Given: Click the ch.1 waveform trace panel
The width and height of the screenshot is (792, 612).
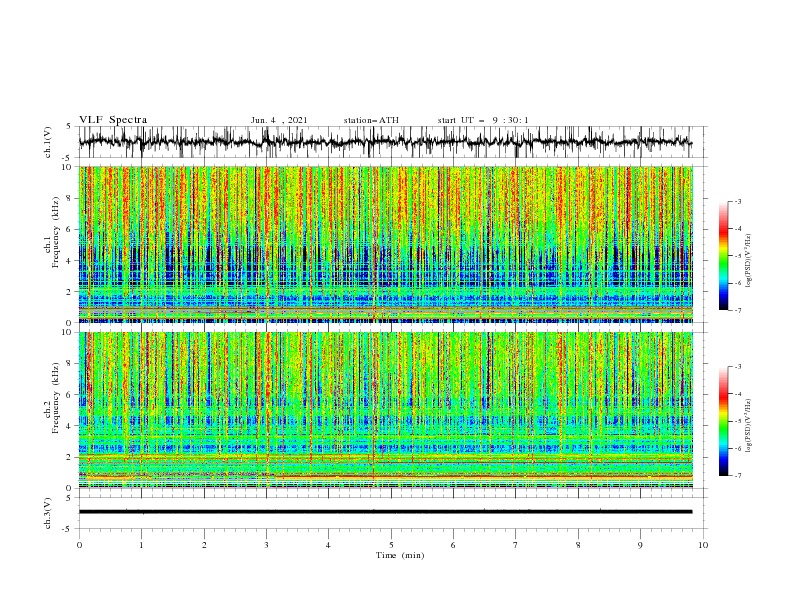Looking at the screenshot, I should click(x=392, y=142).
